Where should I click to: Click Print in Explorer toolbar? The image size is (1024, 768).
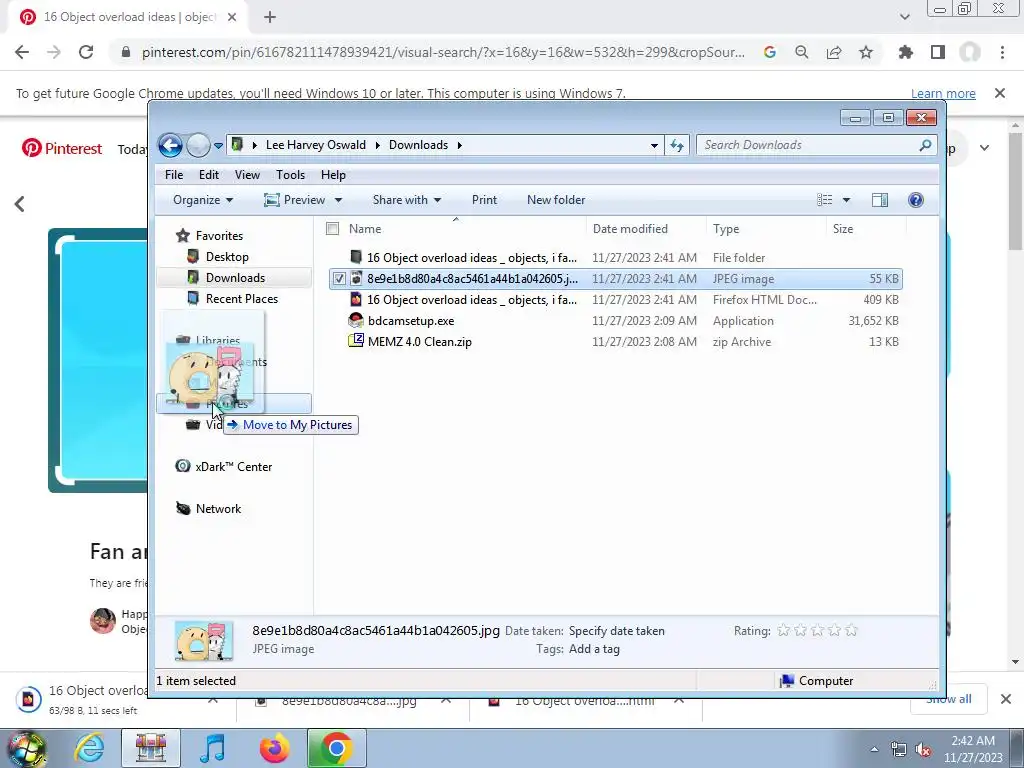coord(485,200)
